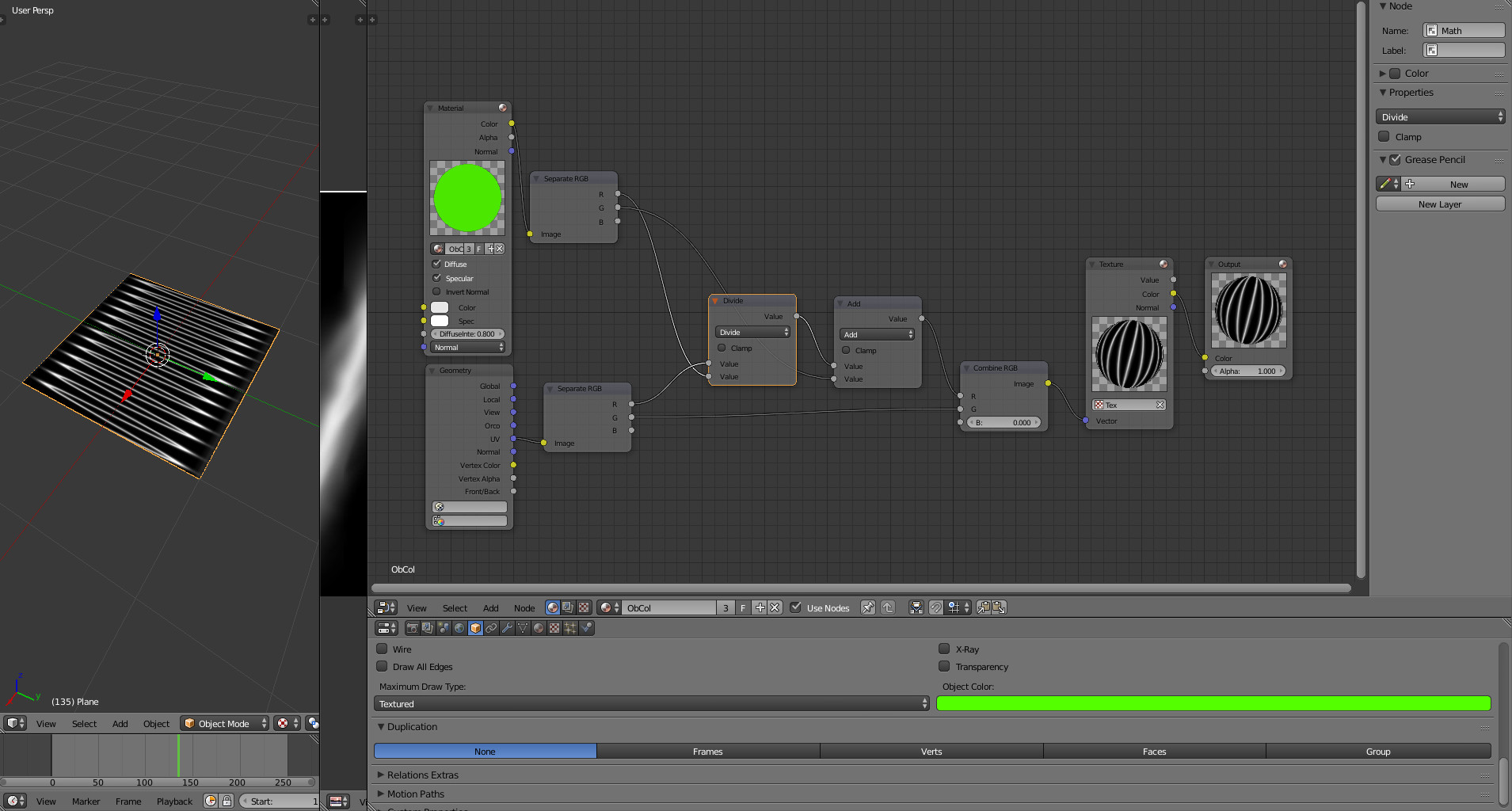Open Physics properties tab
Image resolution: width=1512 pixels, height=811 pixels.
pyautogui.click(x=586, y=628)
